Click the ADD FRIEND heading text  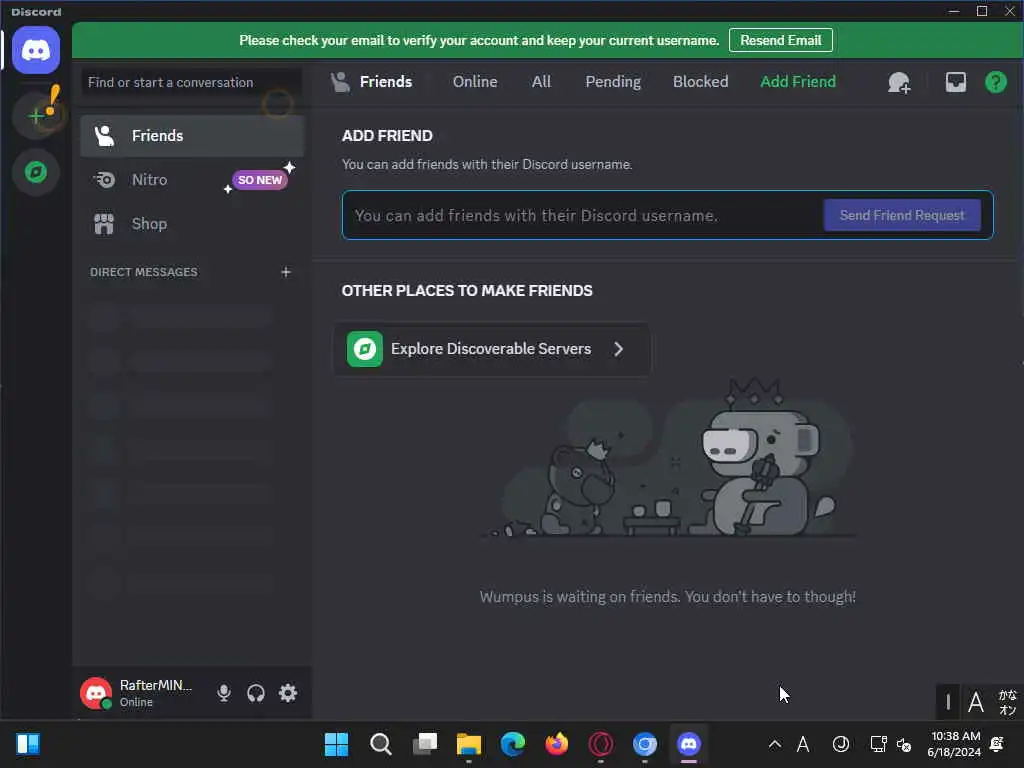pos(387,136)
